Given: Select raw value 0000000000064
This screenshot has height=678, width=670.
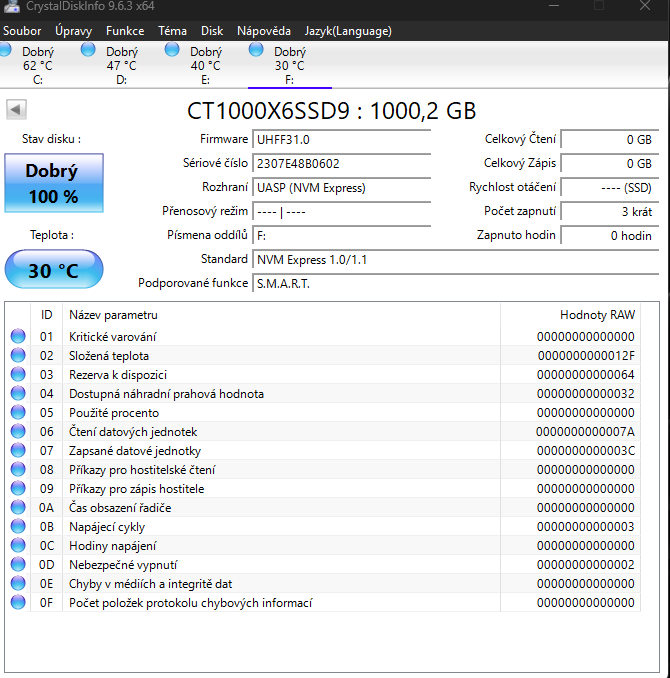Looking at the screenshot, I should [x=586, y=375].
